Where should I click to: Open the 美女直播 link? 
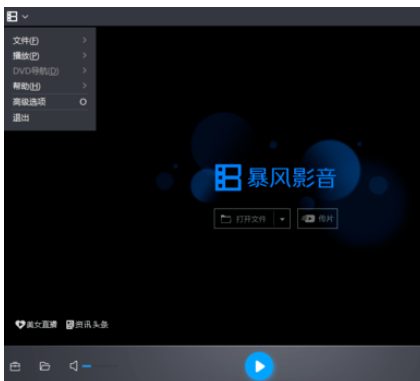click(36, 324)
